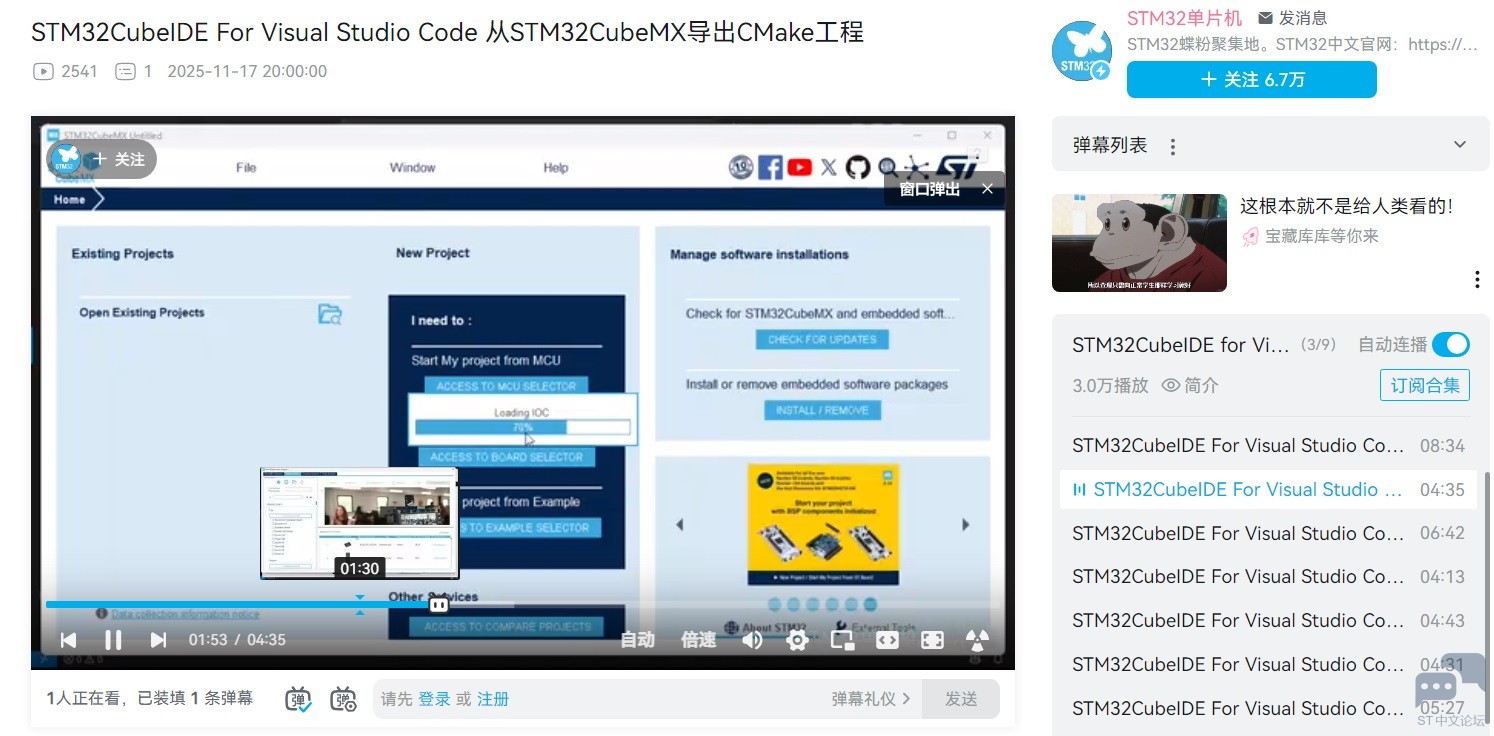Click the YouTube icon in the CubeMX video
Image resolution: width=1494 pixels, height=736 pixels.
[799, 167]
